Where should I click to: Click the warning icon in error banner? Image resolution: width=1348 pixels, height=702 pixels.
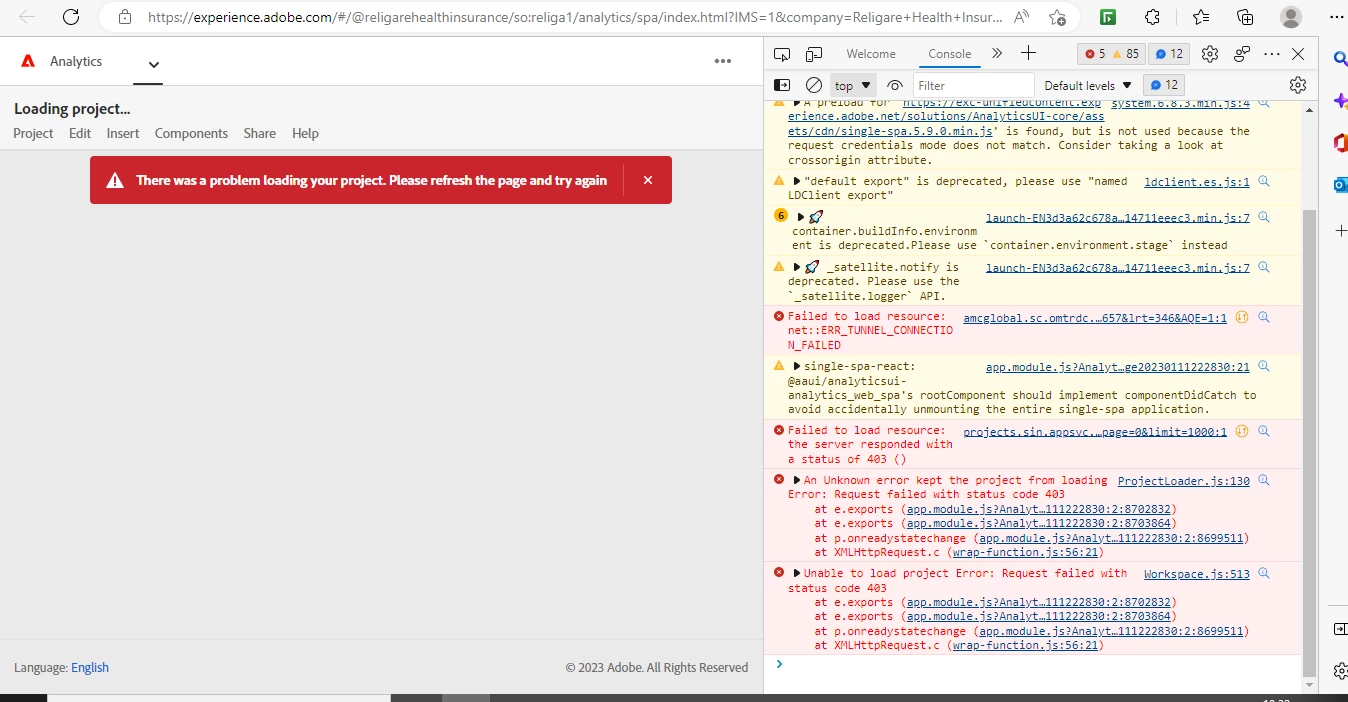click(115, 181)
